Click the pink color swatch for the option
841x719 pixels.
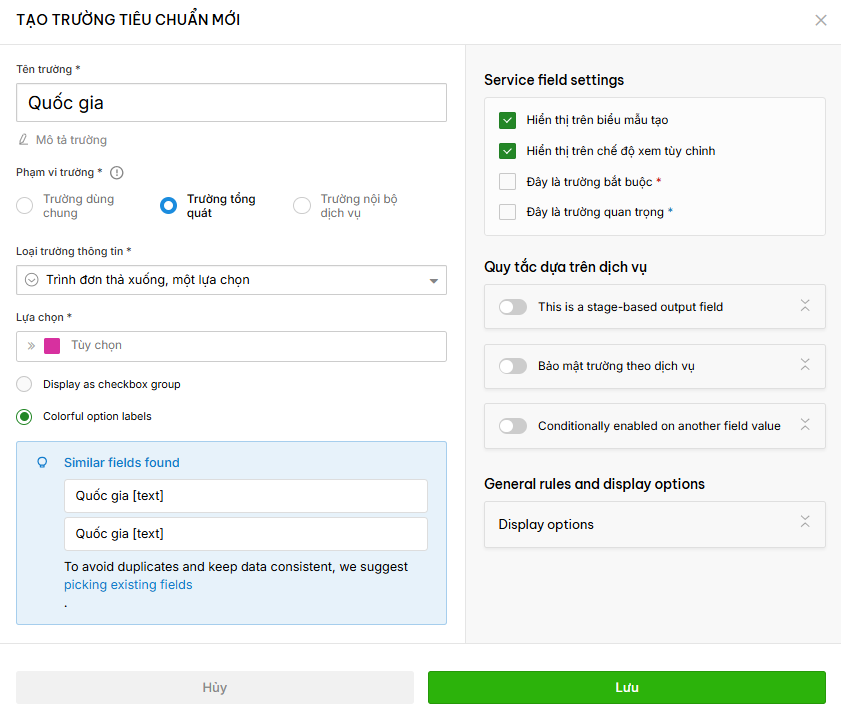click(52, 346)
